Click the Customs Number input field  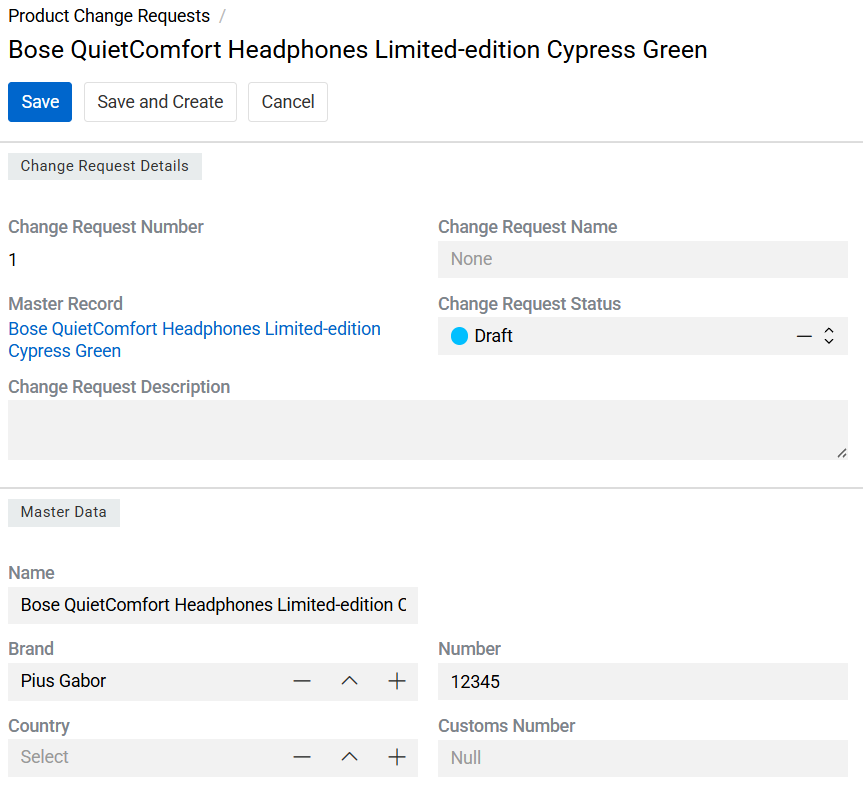click(642, 758)
